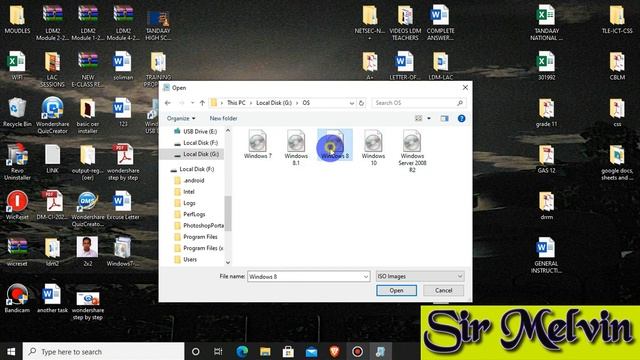Select the grade 11 desktop folder
The image size is (640, 360).
coord(546,113)
